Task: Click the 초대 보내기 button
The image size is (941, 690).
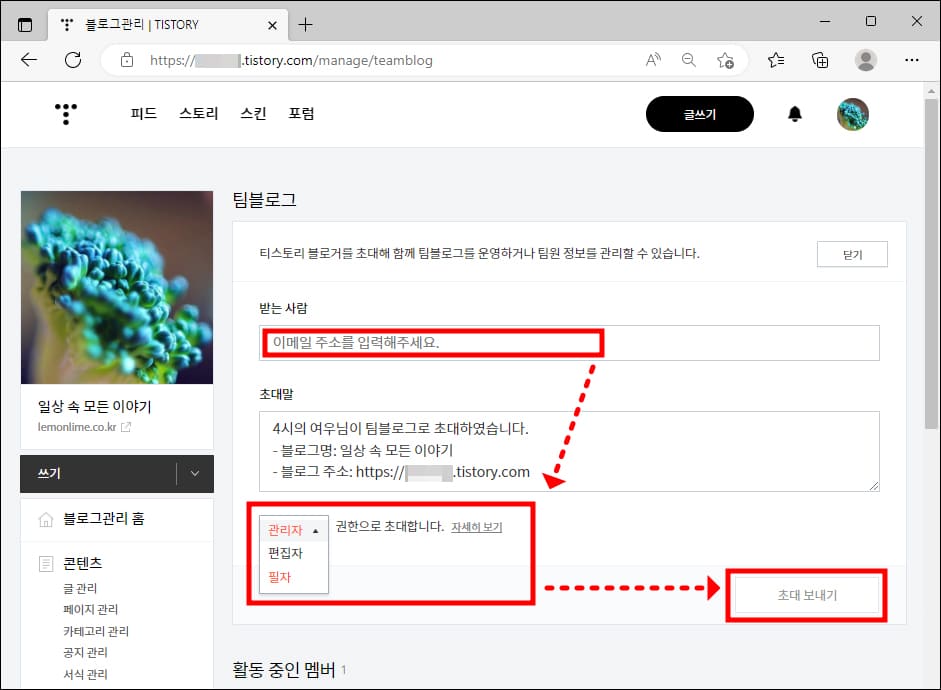Action: pyautogui.click(x=806, y=594)
